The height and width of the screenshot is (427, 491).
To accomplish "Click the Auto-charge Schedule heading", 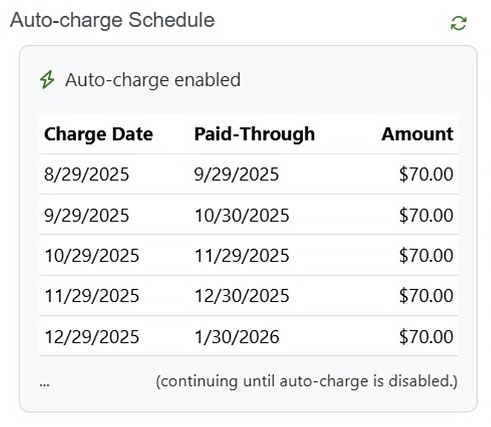I will coord(112,20).
